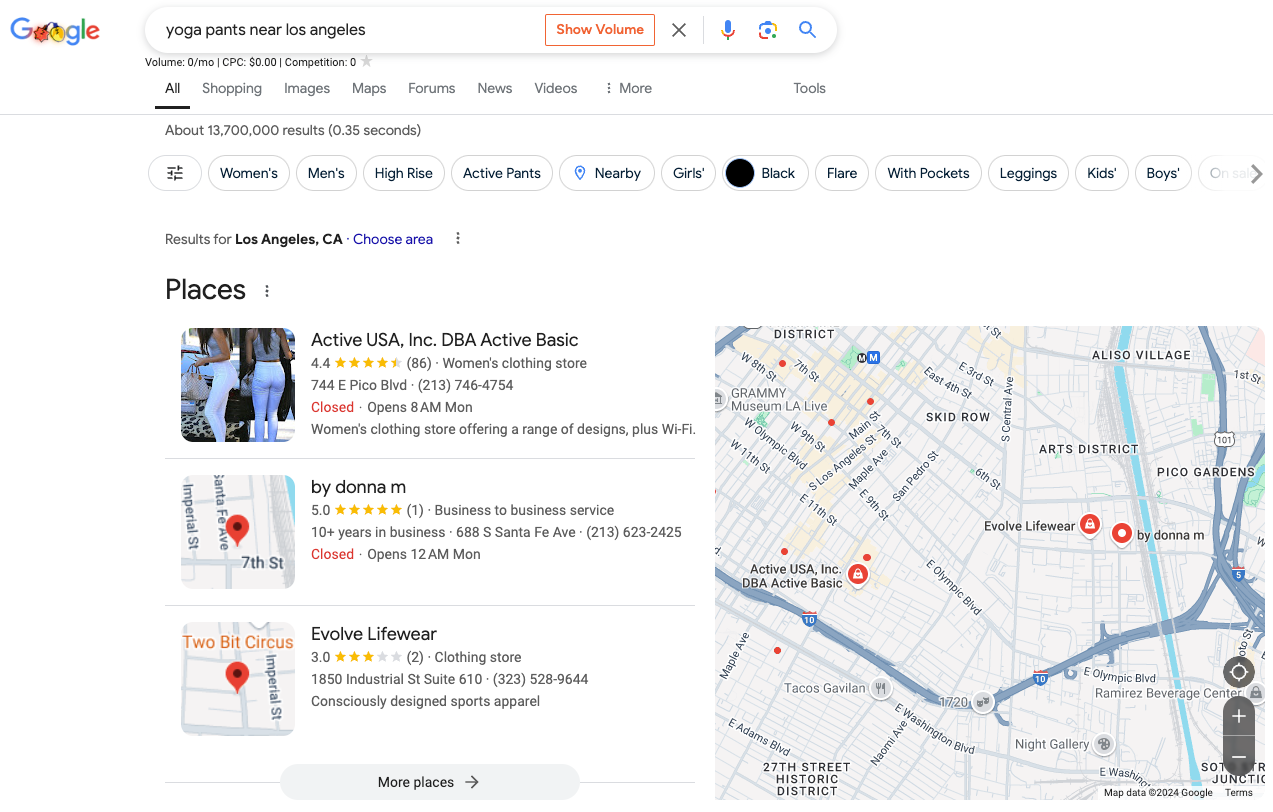This screenshot has height=812, width=1273.
Task: Apply the Leggings filter chip
Action: (1028, 173)
